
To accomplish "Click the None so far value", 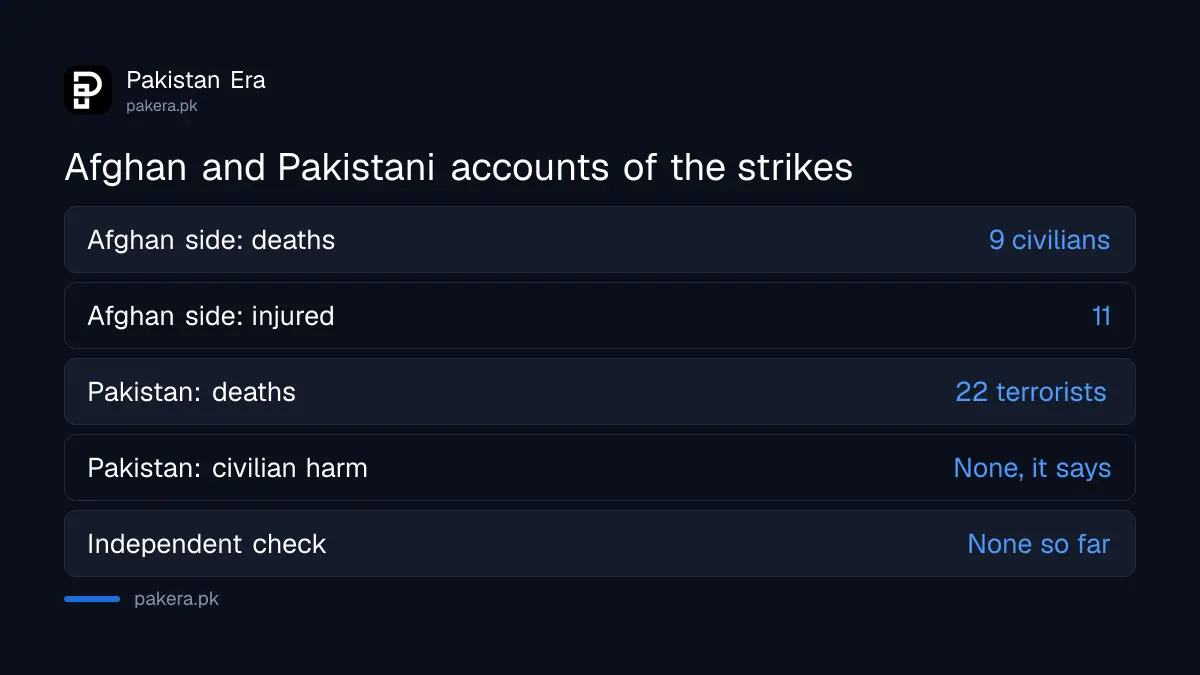I will (1039, 544).
